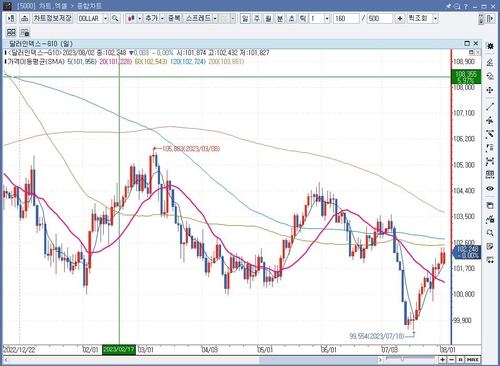Click the 달러인덱스-G10 (일) chart tab title
The height and width of the screenshot is (366, 500).
[41, 44]
